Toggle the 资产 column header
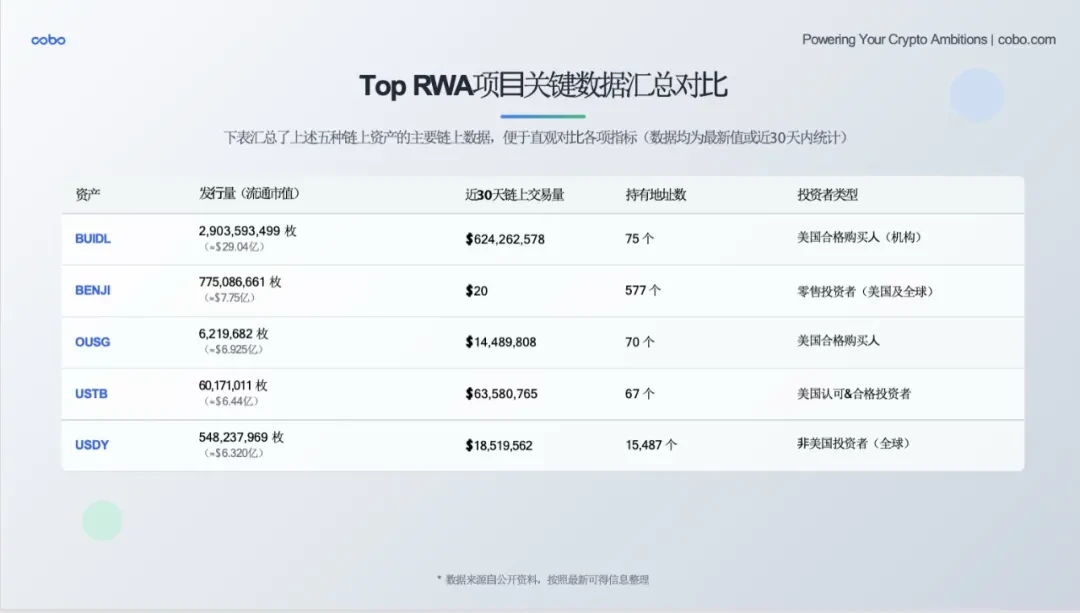The width and height of the screenshot is (1080, 613). (87, 195)
